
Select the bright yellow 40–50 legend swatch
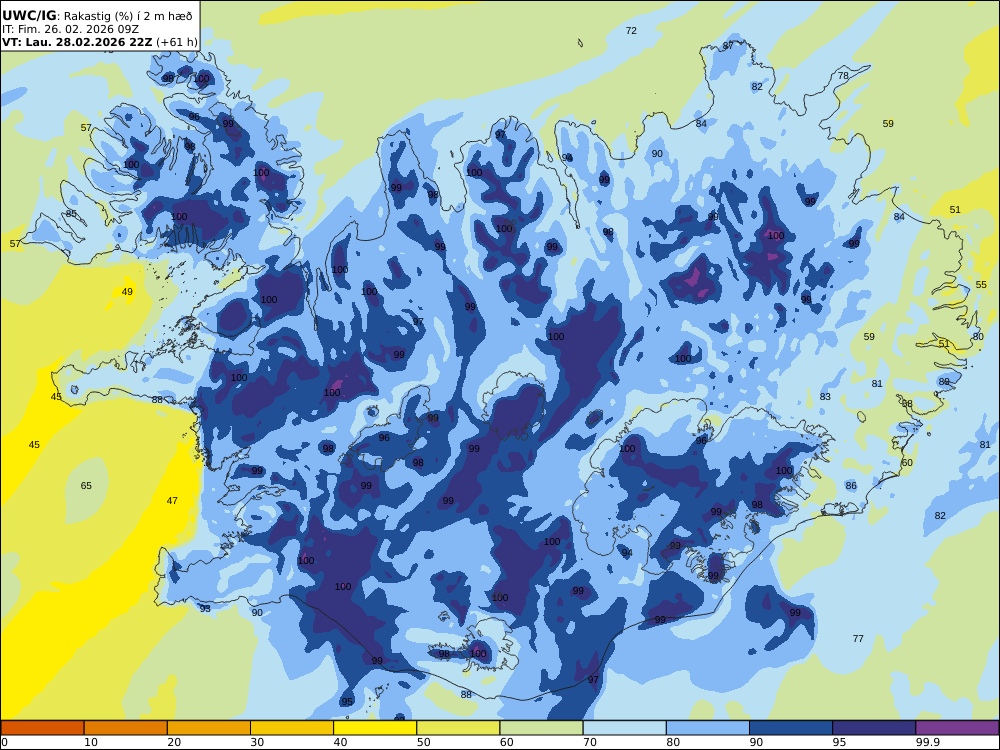click(375, 728)
